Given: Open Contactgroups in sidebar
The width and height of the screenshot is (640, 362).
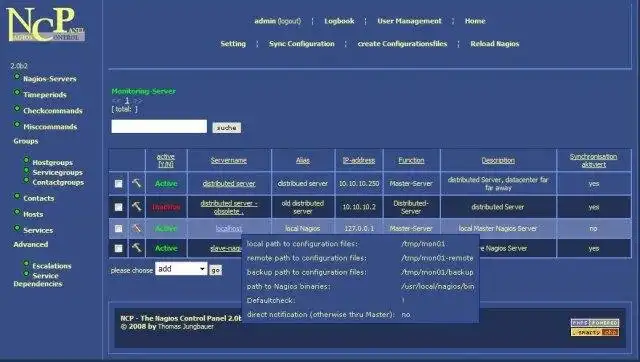Looking at the screenshot, I should [x=58, y=182].
